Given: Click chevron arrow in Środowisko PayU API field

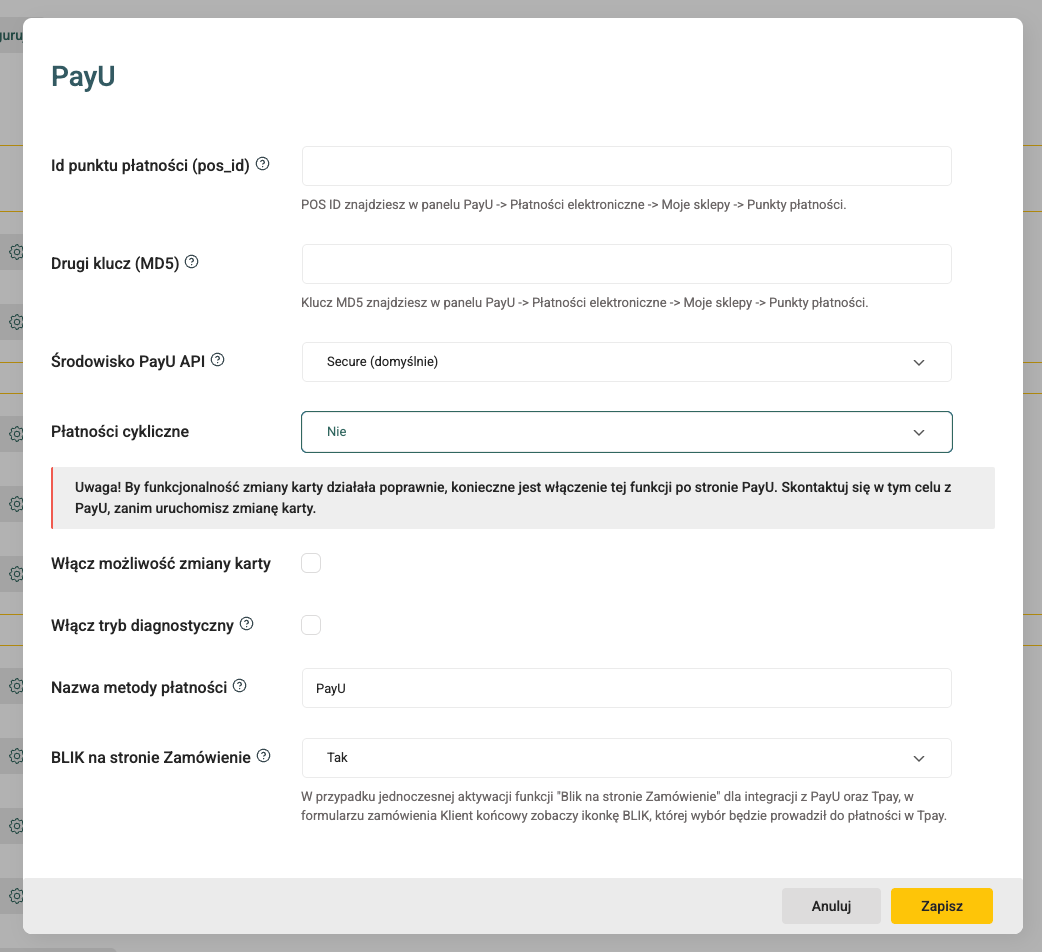Looking at the screenshot, I should coord(919,362).
